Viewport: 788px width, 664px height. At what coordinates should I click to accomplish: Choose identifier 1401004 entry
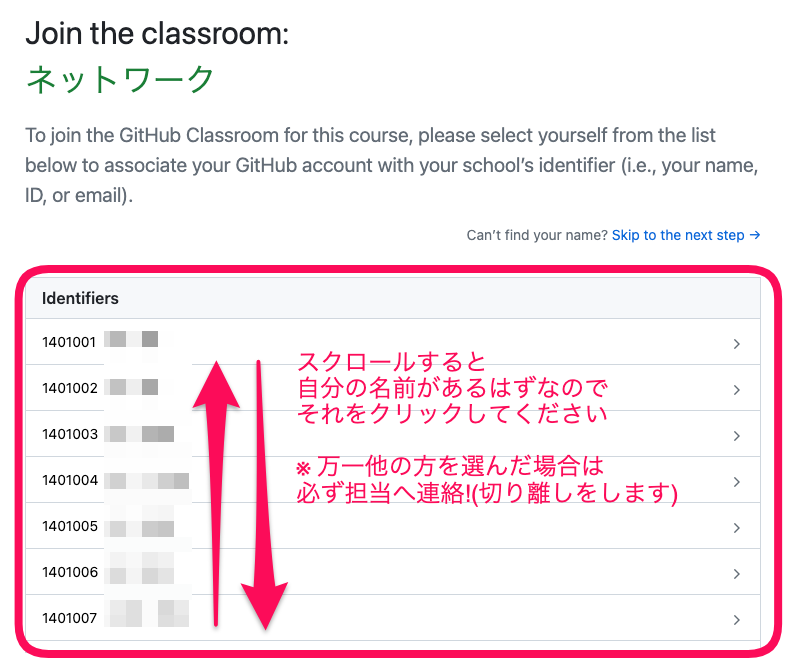tap(70, 481)
